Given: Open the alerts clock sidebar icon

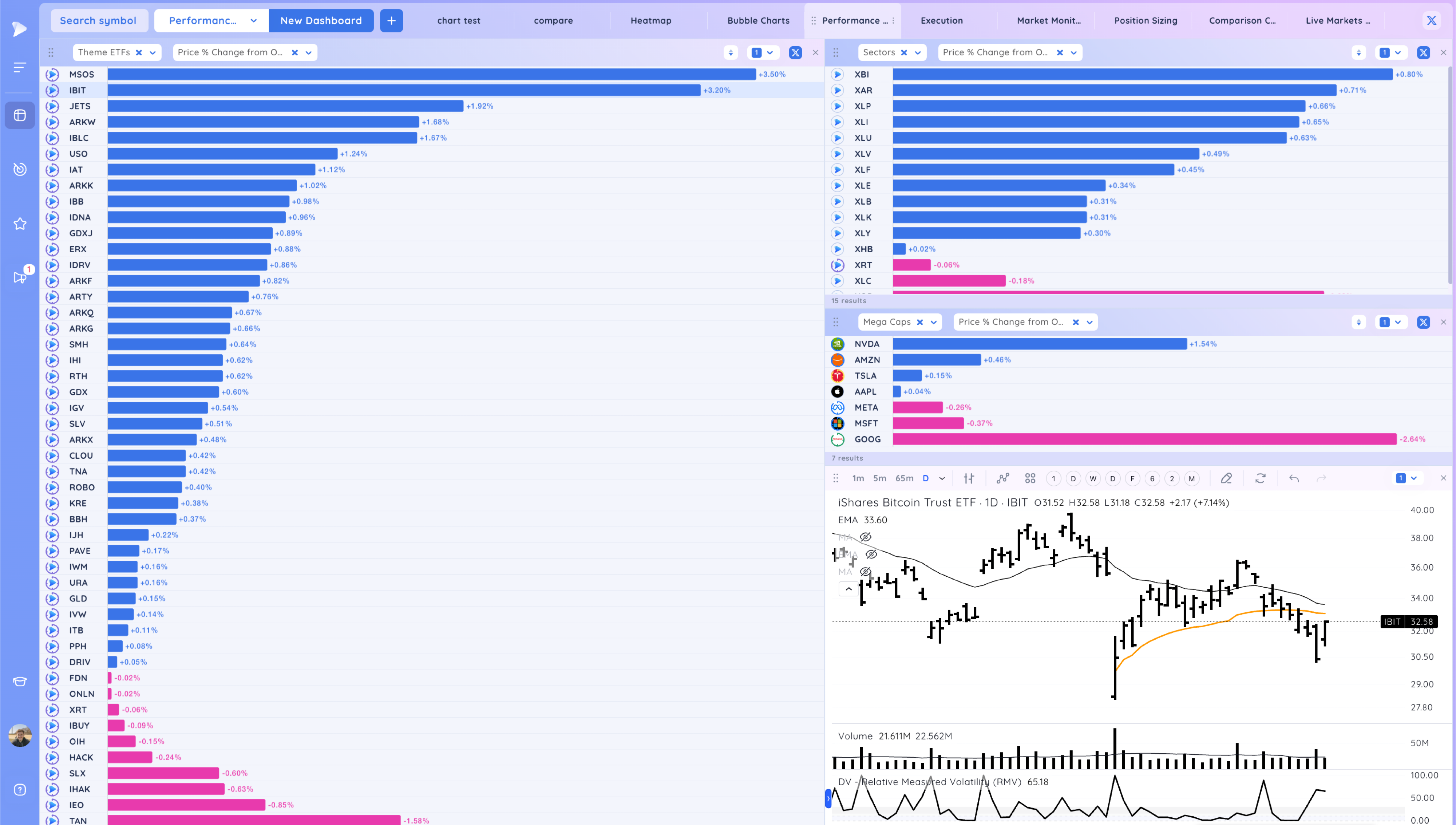Looking at the screenshot, I should pos(20,169).
